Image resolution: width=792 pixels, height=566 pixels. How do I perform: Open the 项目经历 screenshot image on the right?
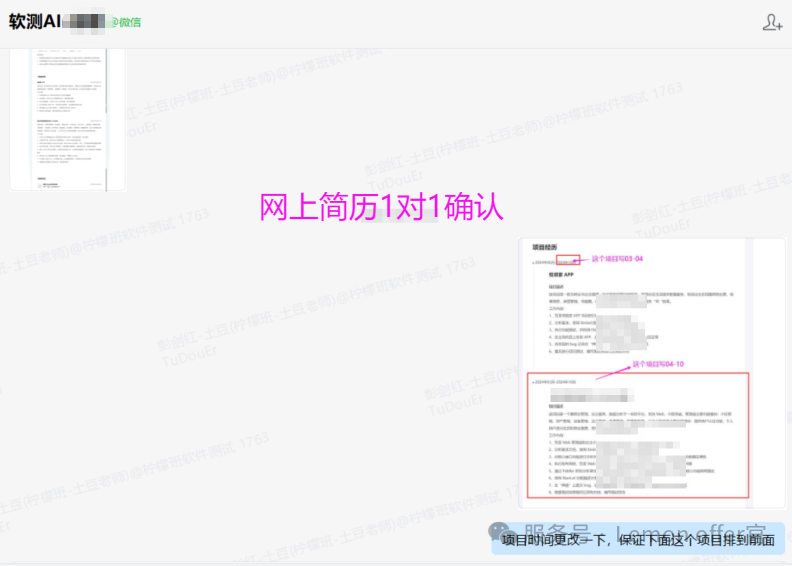coord(650,372)
